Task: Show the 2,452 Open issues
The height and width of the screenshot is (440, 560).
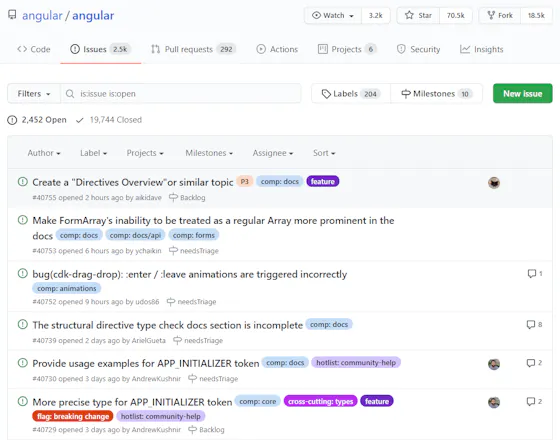Action: click(37, 120)
